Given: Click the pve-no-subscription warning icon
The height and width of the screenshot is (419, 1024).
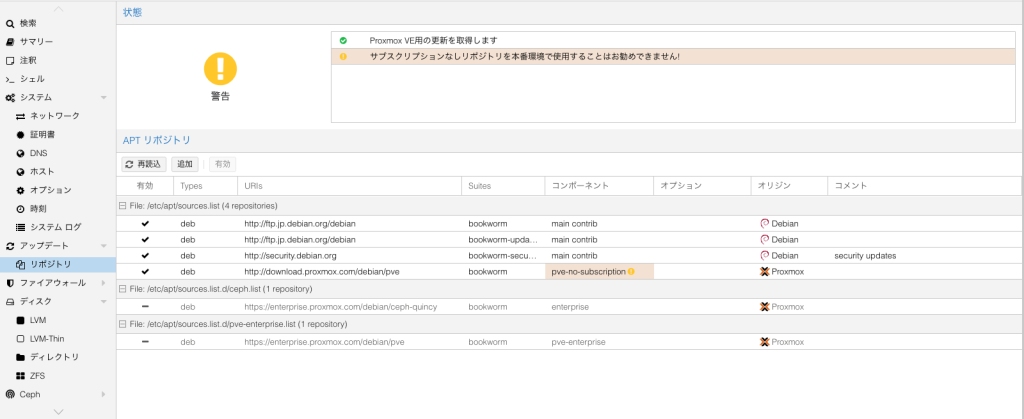Looking at the screenshot, I should 631,271.
